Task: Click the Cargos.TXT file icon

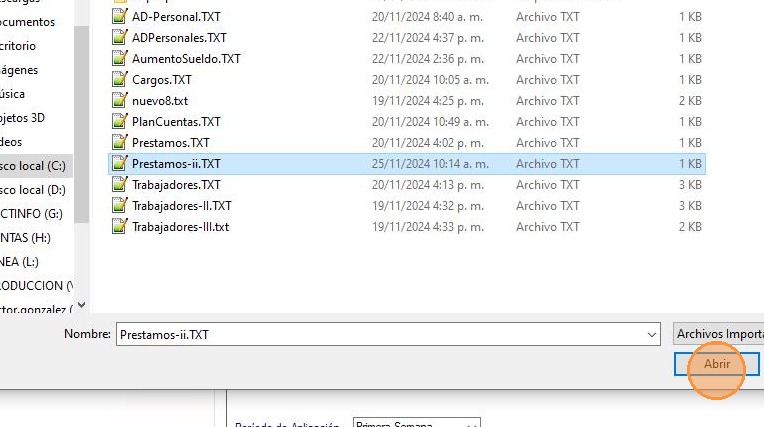Action: pos(119,79)
